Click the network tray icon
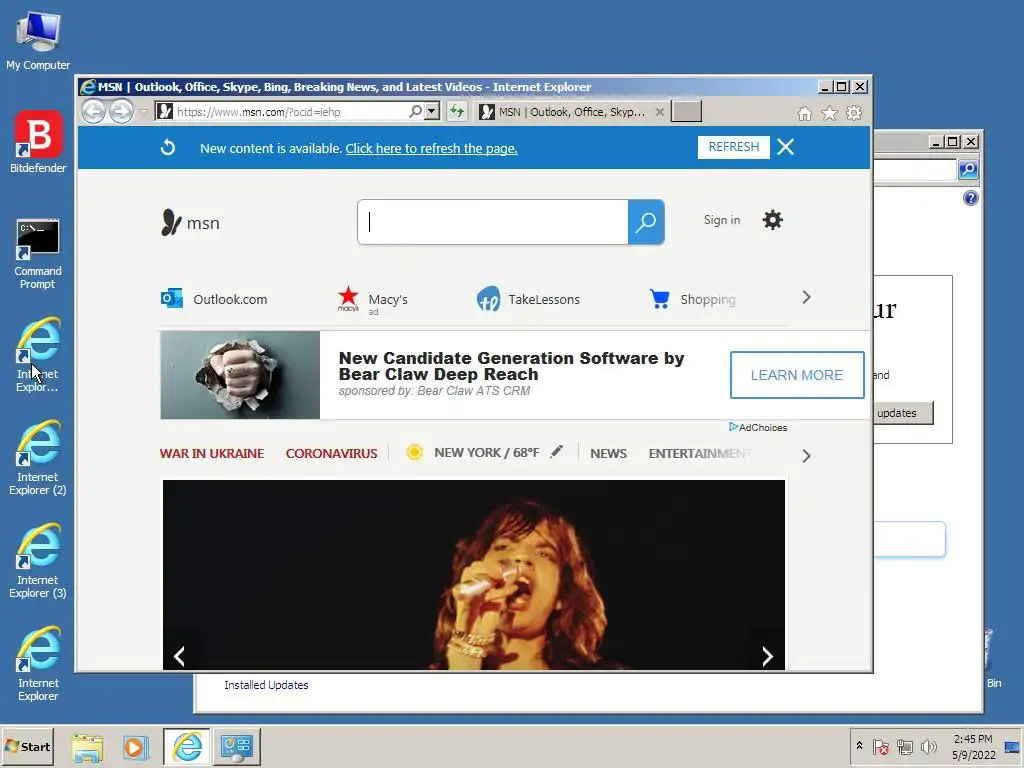 (x=904, y=746)
